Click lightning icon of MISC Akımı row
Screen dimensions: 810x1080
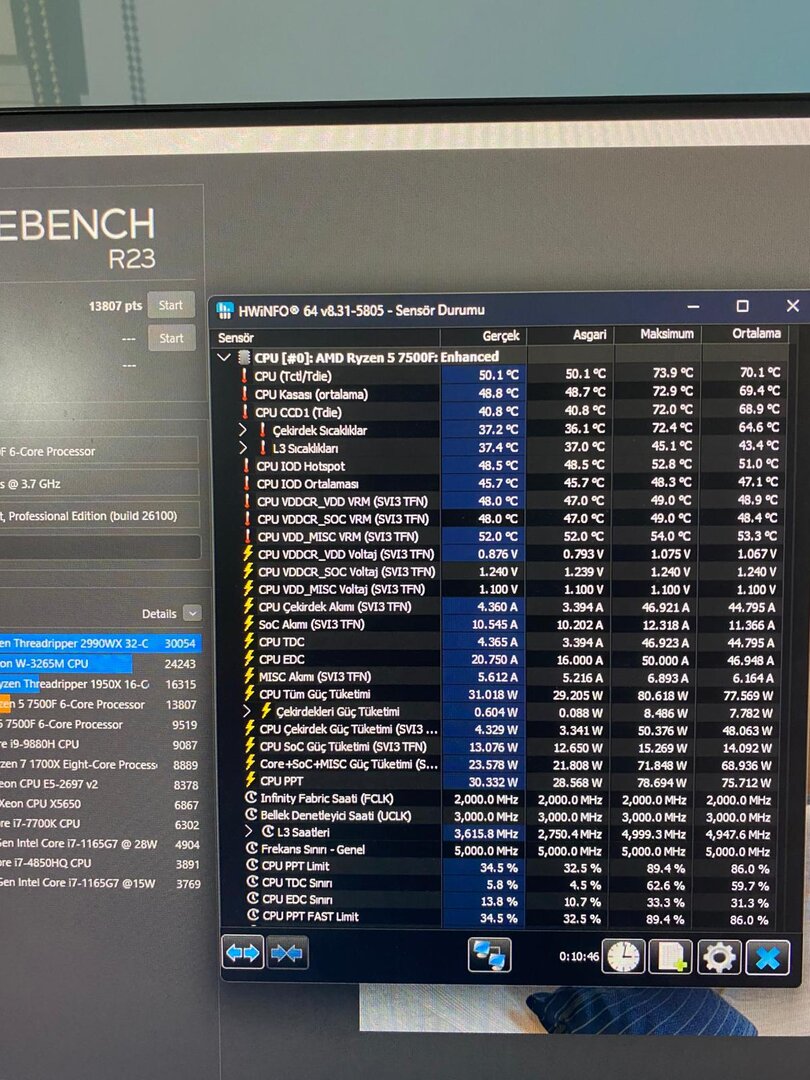250,676
